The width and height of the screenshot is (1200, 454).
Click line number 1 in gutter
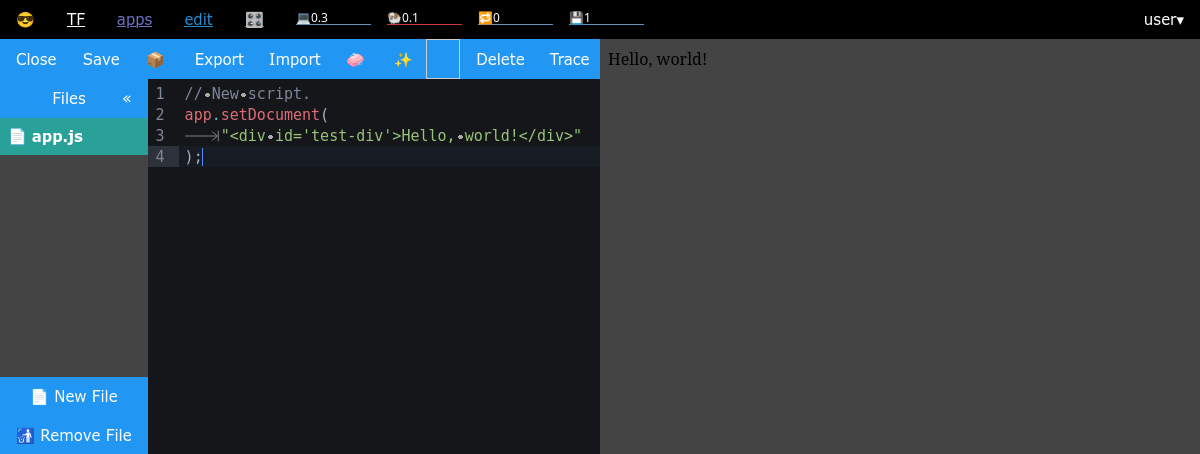click(160, 93)
